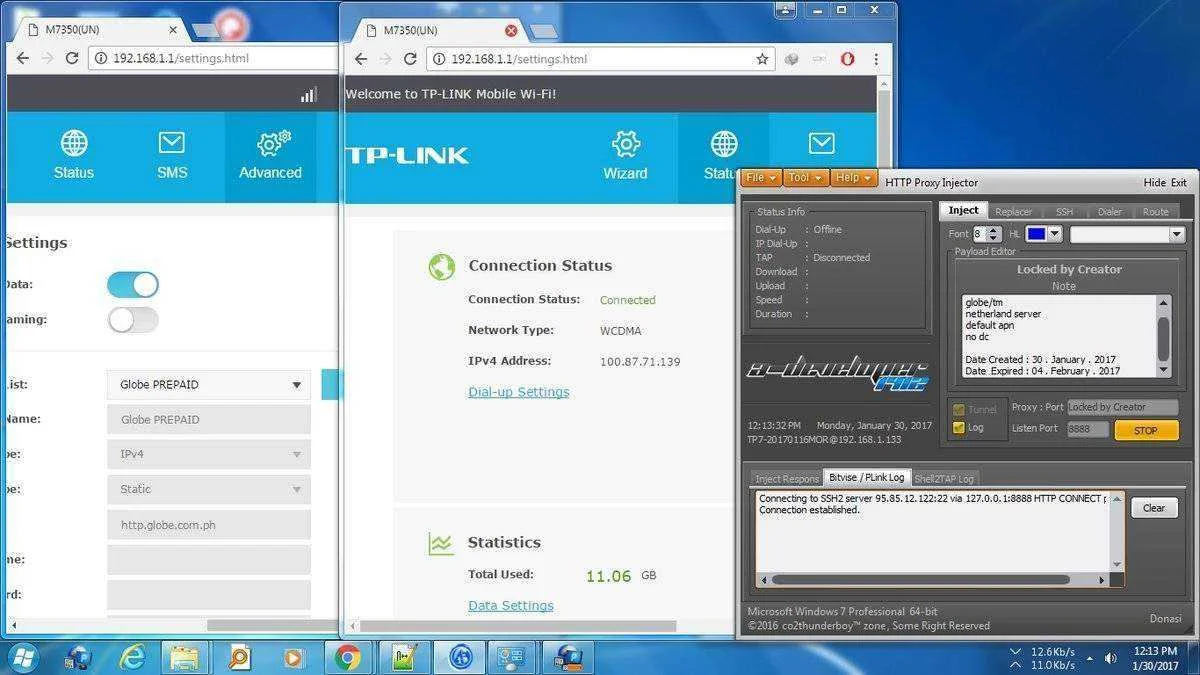Switch to the Replacer tab
1200x675 pixels.
point(1013,212)
